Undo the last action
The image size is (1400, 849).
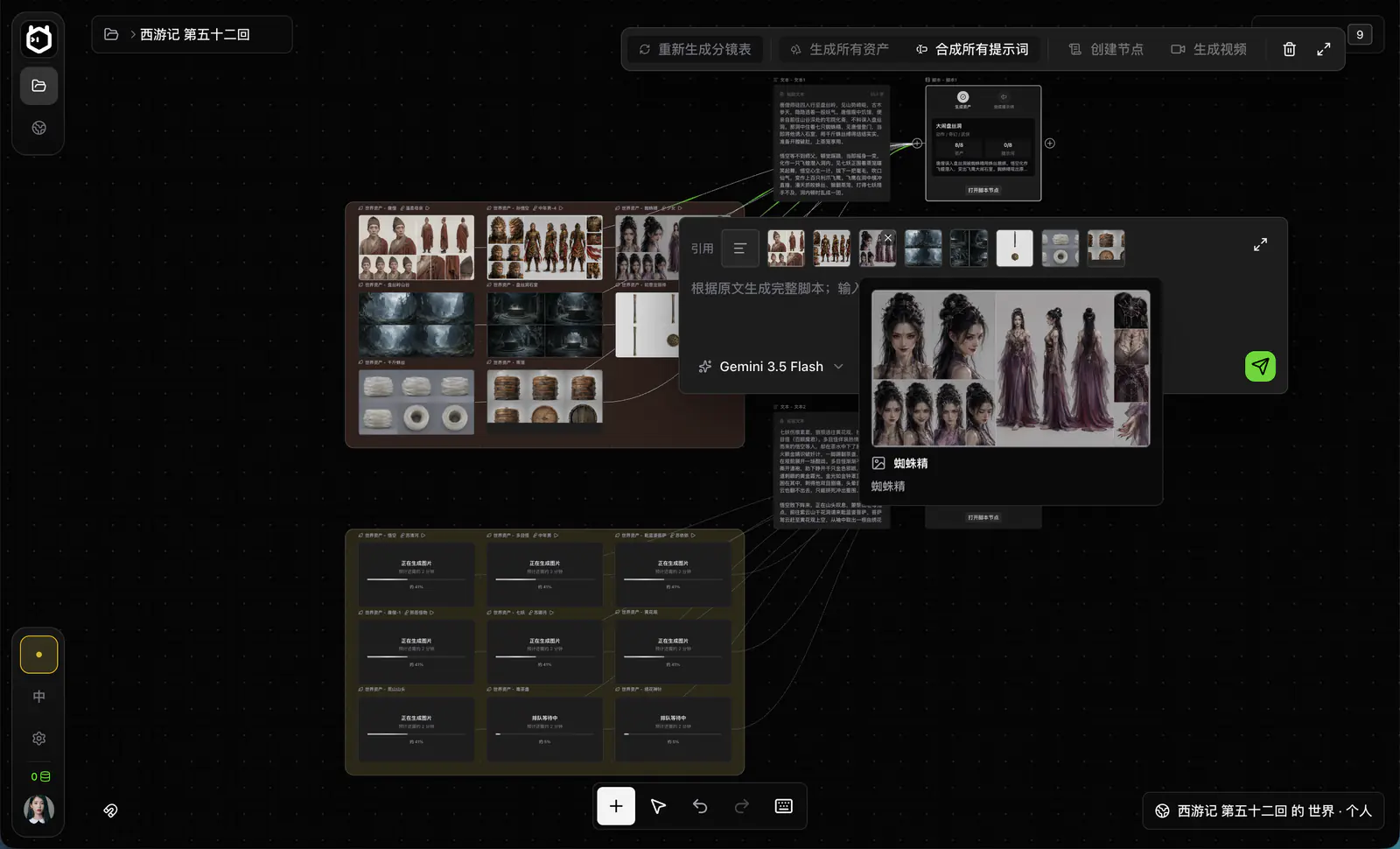[700, 806]
